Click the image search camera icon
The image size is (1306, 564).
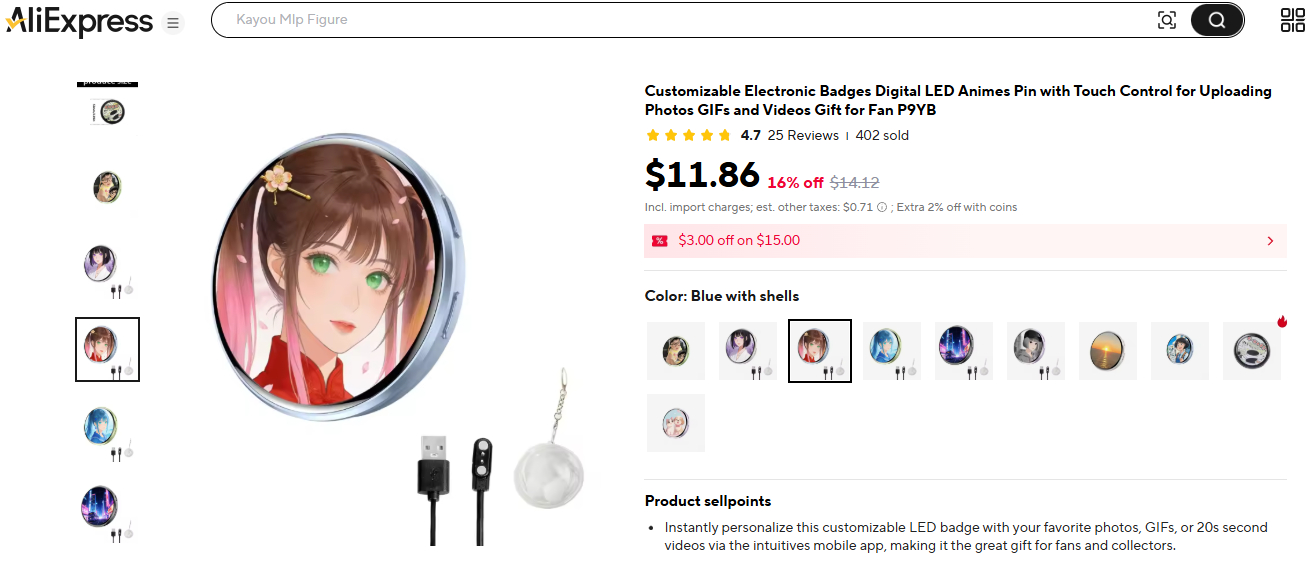pos(1166,20)
